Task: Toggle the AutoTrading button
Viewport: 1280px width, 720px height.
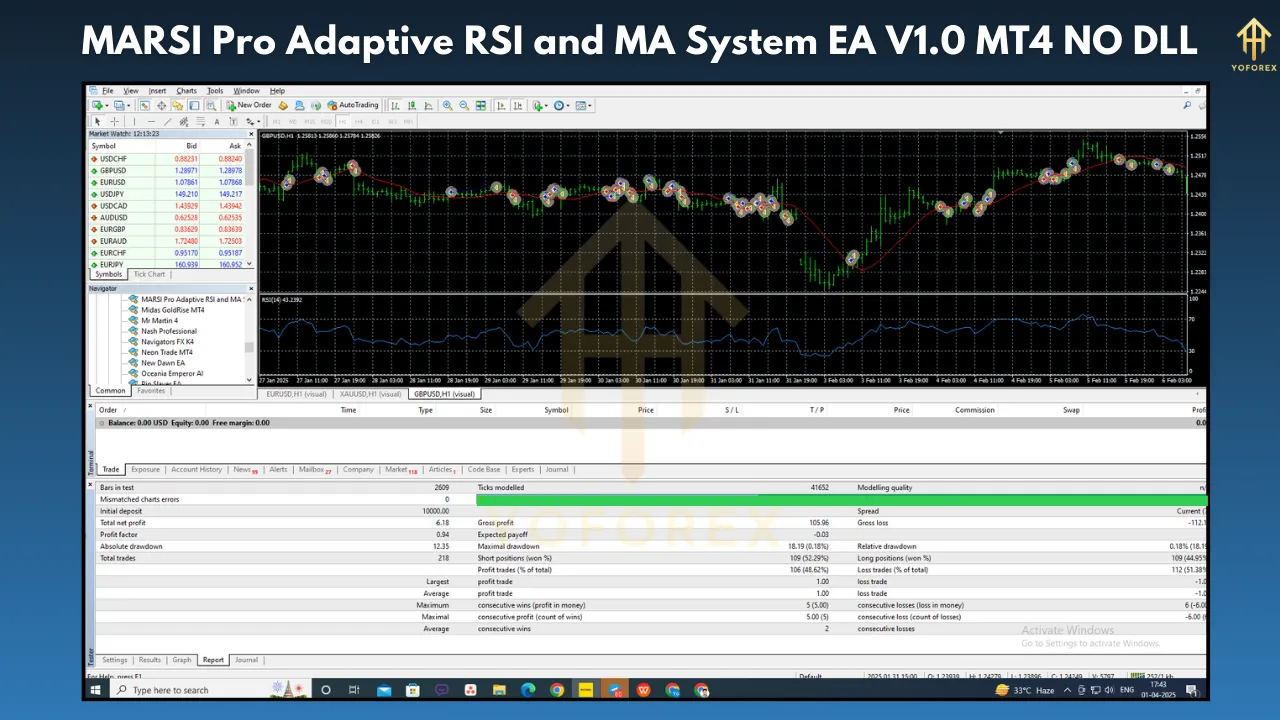Action: click(x=353, y=105)
